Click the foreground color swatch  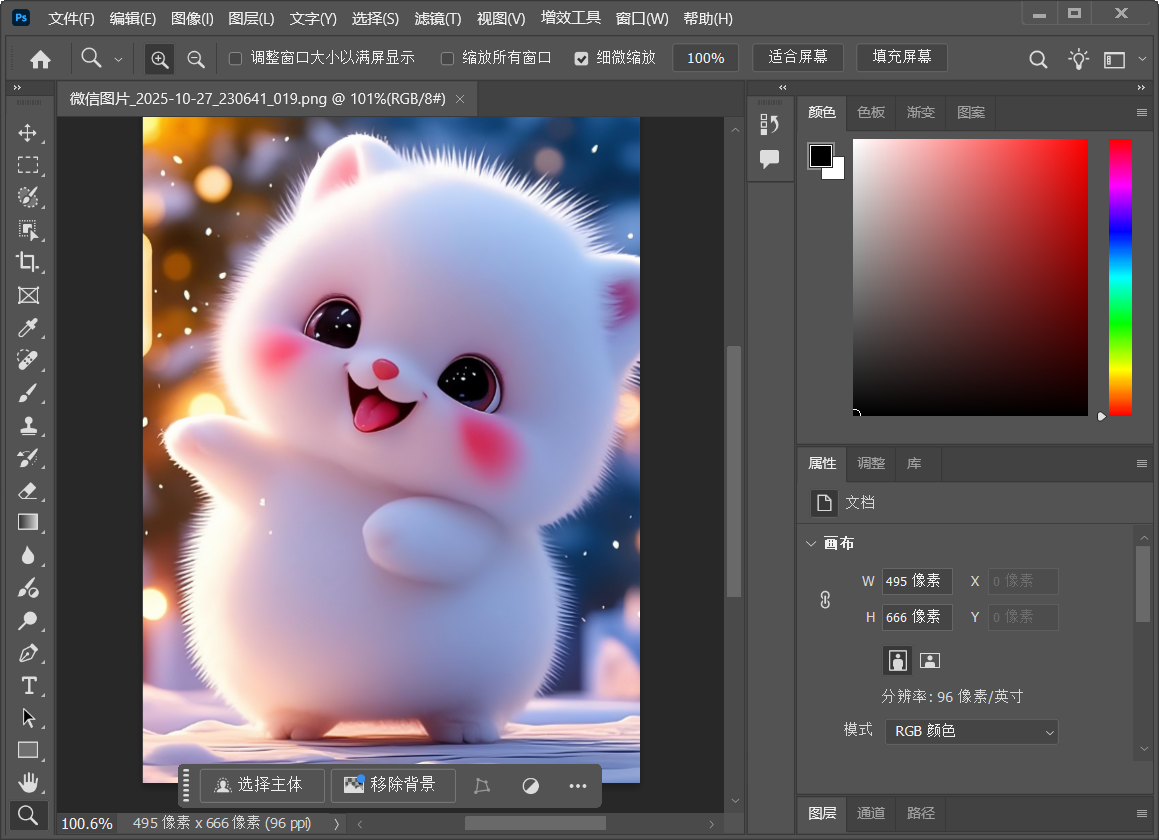click(820, 155)
